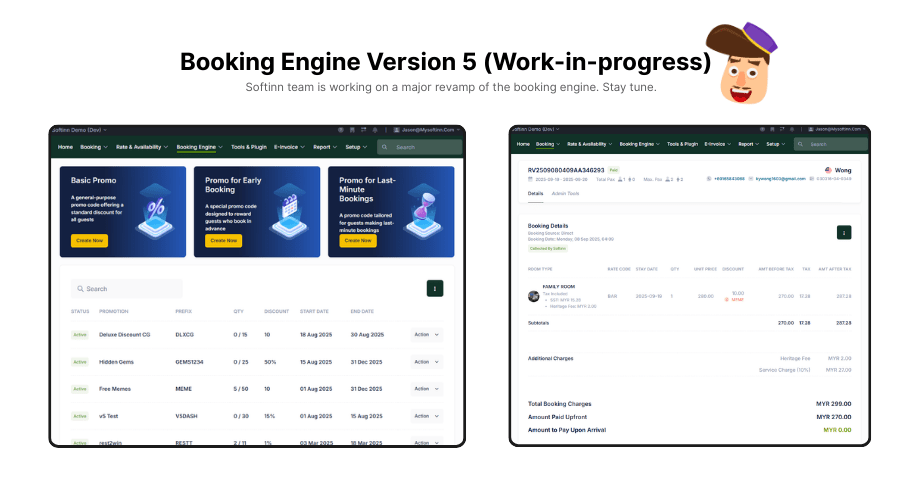The width and height of the screenshot is (920, 481).
Task: Focus the navbar Search box in the booking details screenshot
Action: (x=830, y=144)
